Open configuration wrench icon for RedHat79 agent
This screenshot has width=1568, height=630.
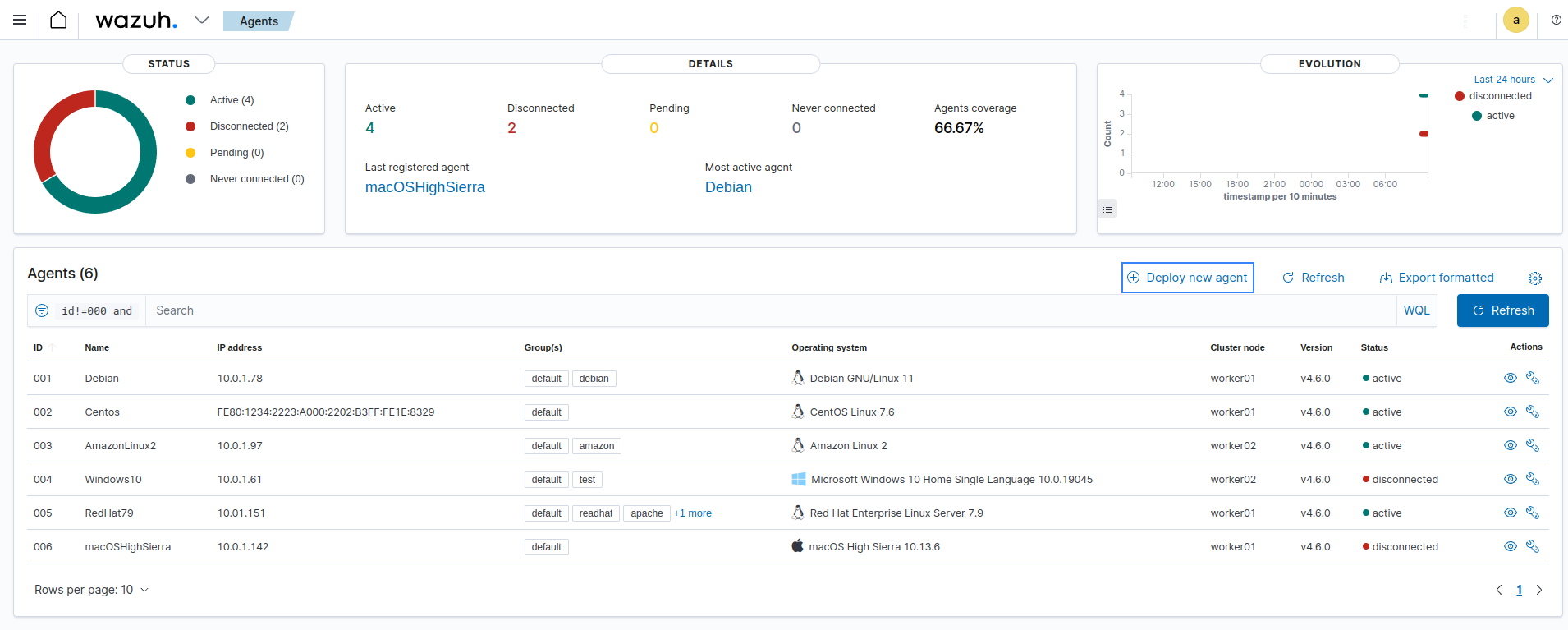click(x=1532, y=513)
